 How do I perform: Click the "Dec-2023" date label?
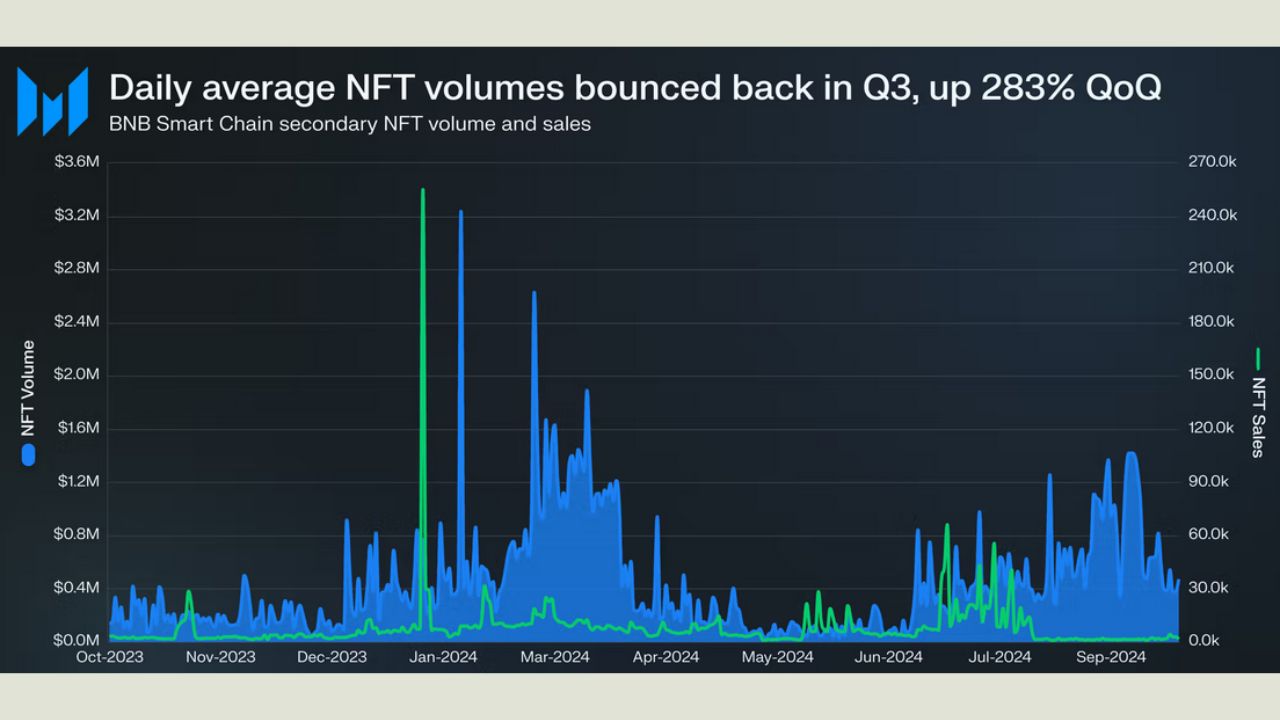tap(333, 658)
